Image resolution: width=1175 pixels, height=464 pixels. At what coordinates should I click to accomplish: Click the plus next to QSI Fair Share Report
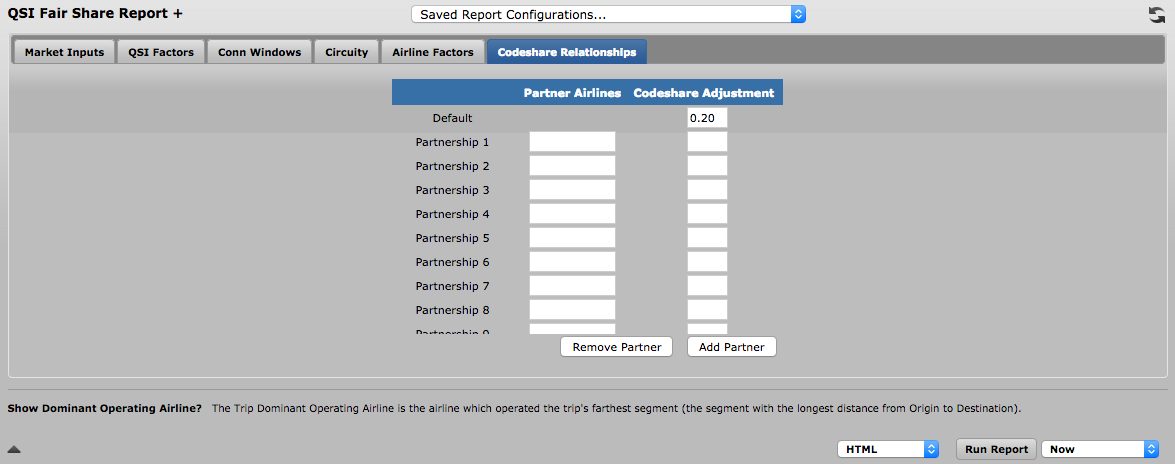[x=178, y=13]
